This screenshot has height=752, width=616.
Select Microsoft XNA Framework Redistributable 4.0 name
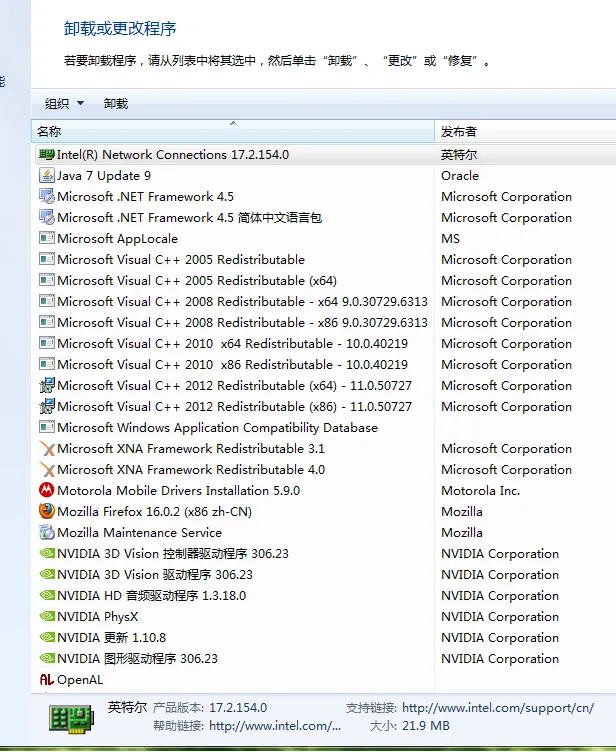(x=191, y=470)
